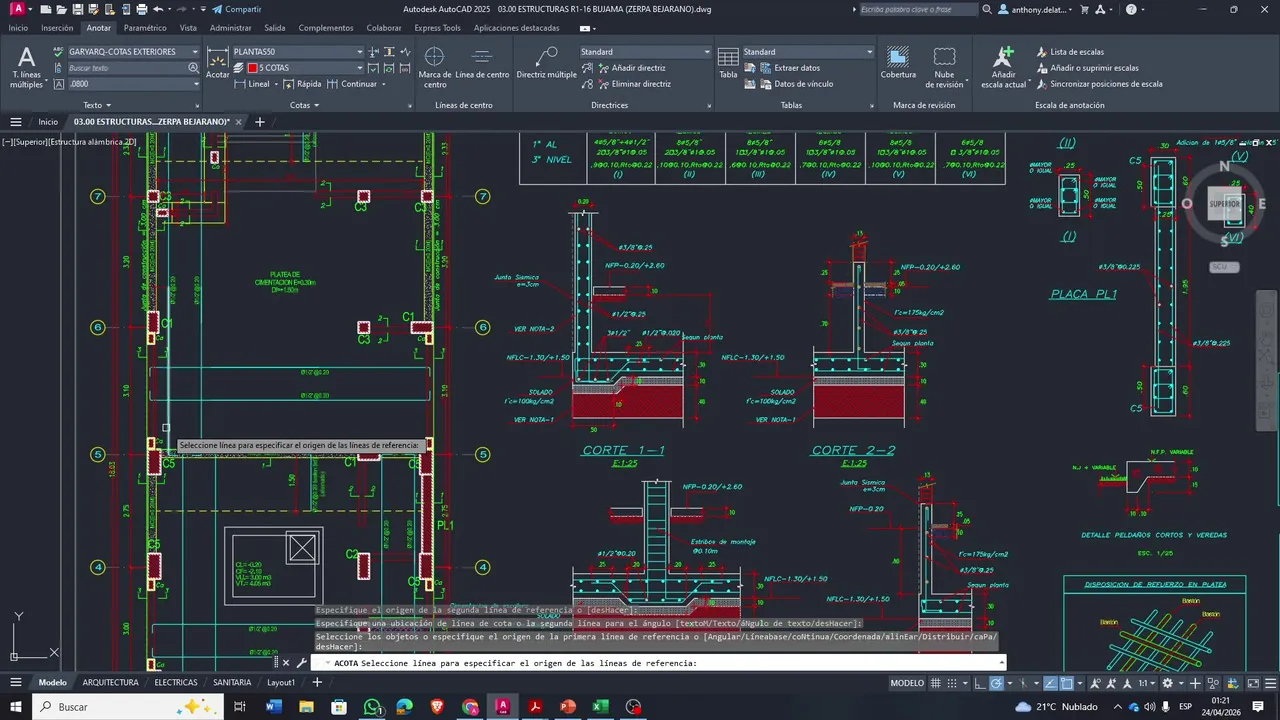Click the Open folder icon in quick access toolbar
This screenshot has height=720, width=1280.
(61, 9)
